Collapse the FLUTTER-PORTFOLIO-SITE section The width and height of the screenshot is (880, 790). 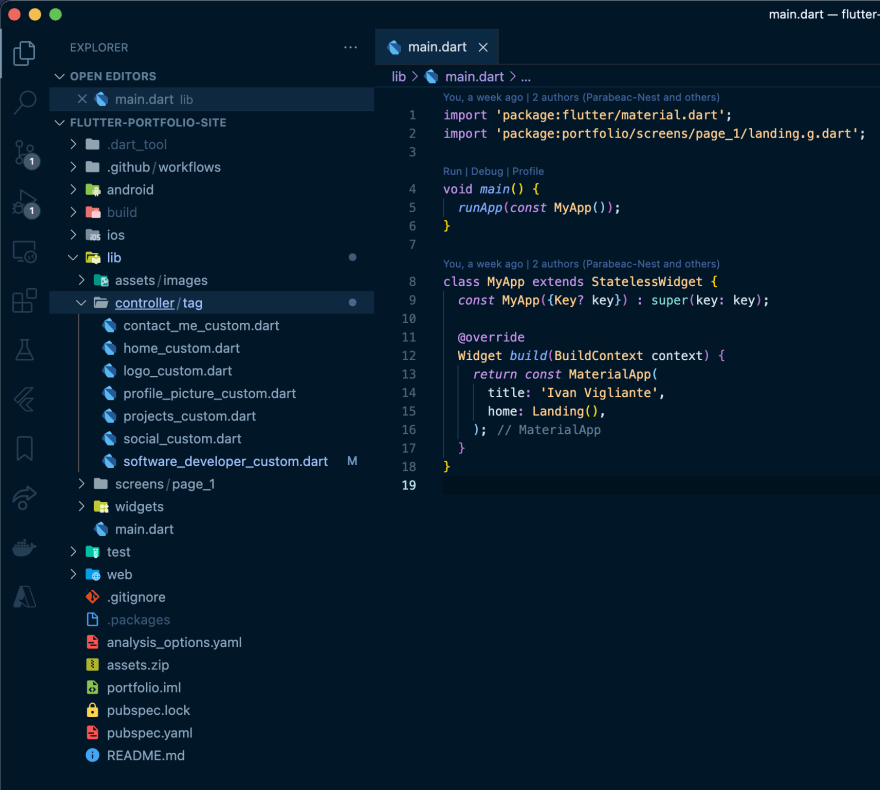[59, 123]
